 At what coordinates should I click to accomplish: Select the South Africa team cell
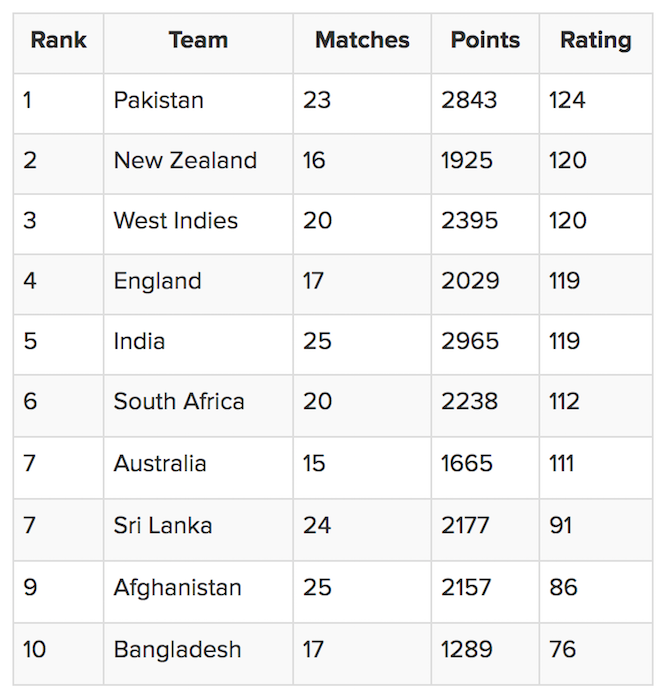(x=179, y=402)
